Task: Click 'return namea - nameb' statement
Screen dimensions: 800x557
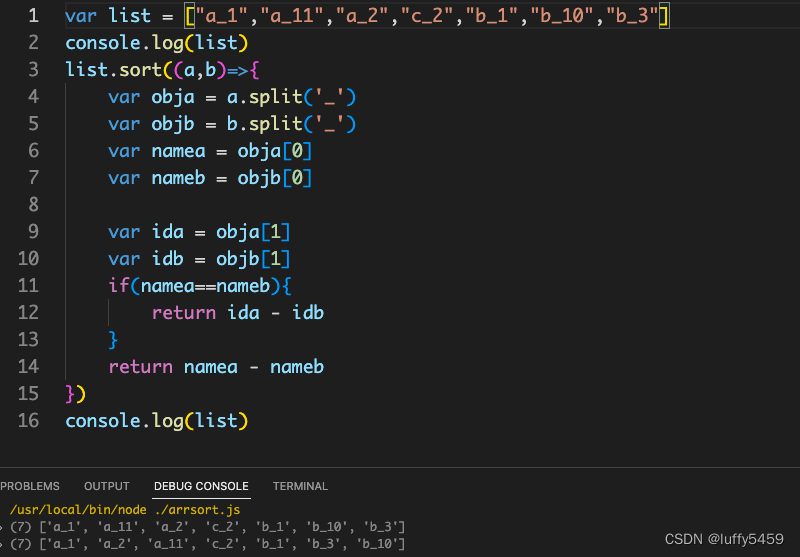Action: pos(216,367)
